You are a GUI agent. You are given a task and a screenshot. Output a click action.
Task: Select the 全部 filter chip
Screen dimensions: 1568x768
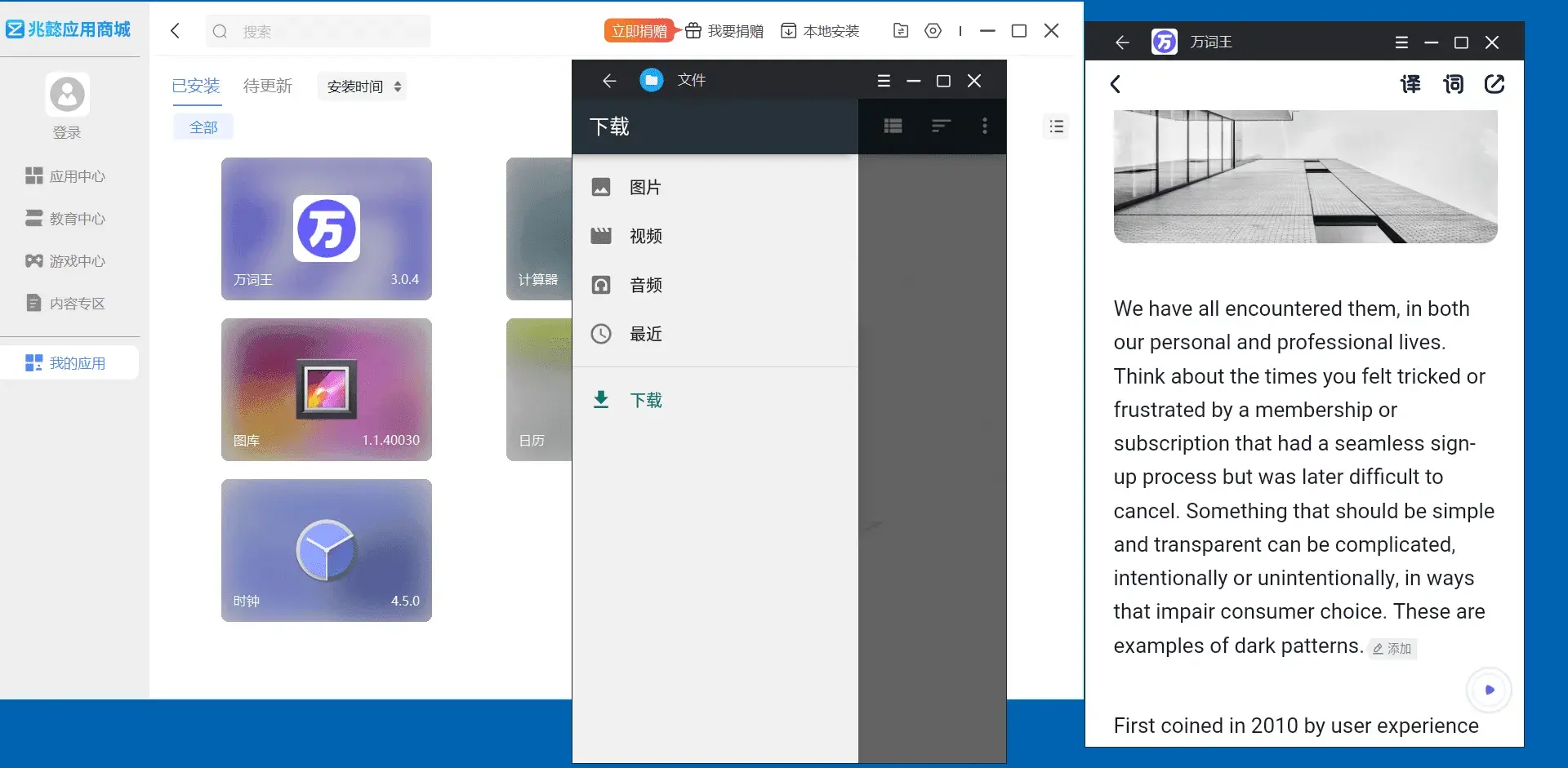coord(203,127)
